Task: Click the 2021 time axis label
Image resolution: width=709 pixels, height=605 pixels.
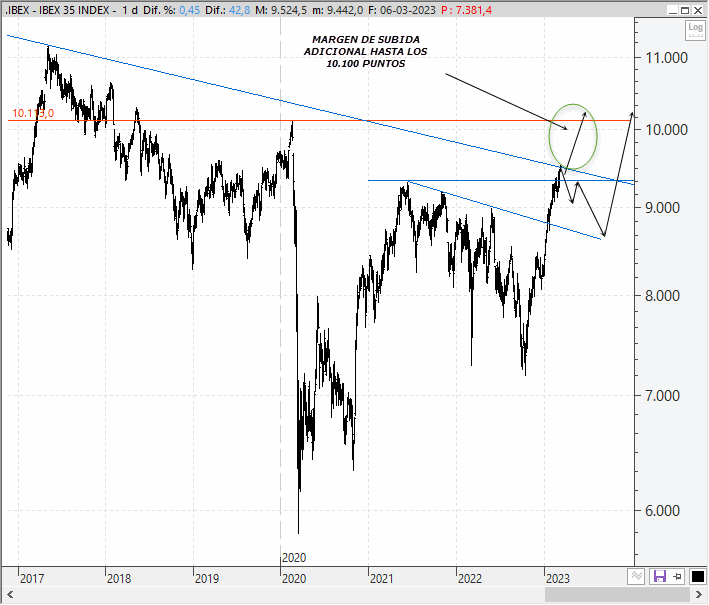Action: pyautogui.click(x=382, y=579)
